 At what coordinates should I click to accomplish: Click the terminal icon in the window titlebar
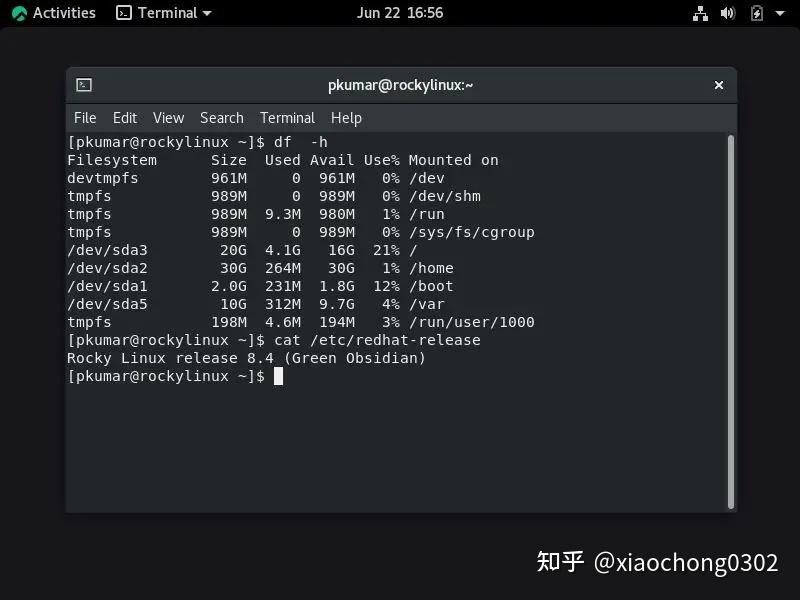point(82,85)
